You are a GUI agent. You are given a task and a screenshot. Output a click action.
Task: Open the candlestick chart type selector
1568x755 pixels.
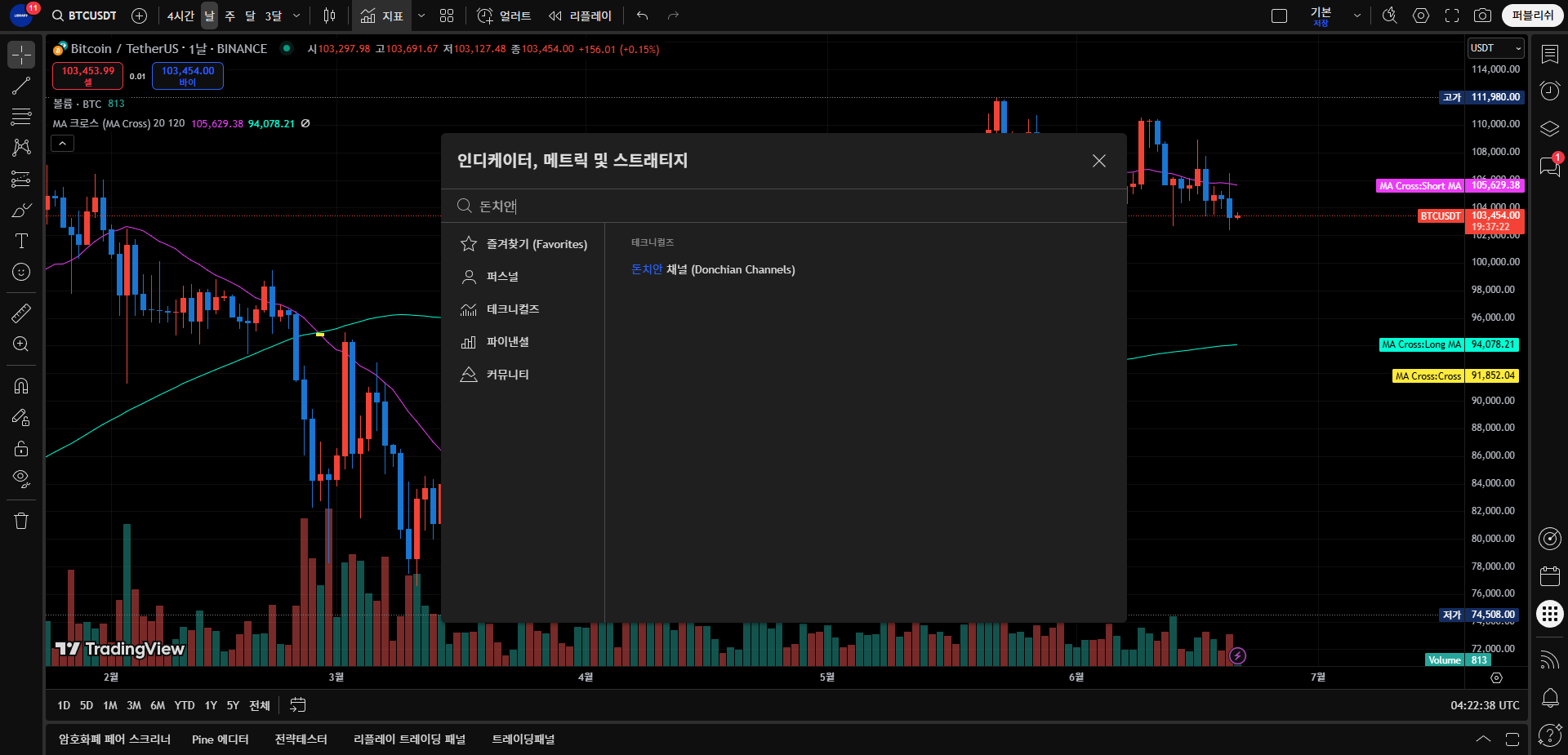[329, 16]
